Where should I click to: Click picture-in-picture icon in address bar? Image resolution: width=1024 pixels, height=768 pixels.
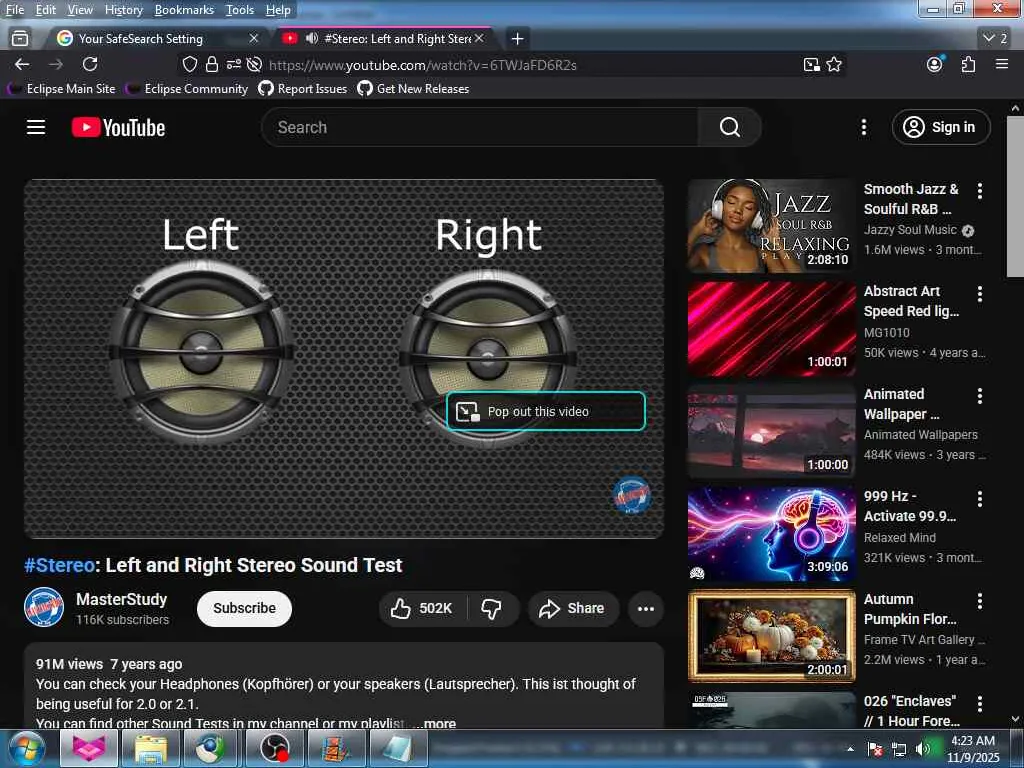[811, 64]
